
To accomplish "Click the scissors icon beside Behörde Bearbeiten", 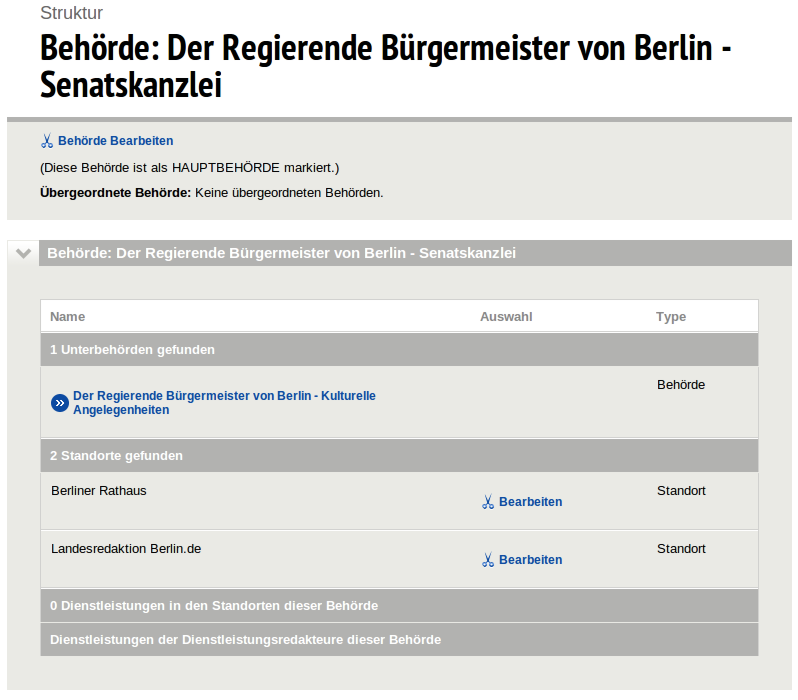I will coord(47,141).
